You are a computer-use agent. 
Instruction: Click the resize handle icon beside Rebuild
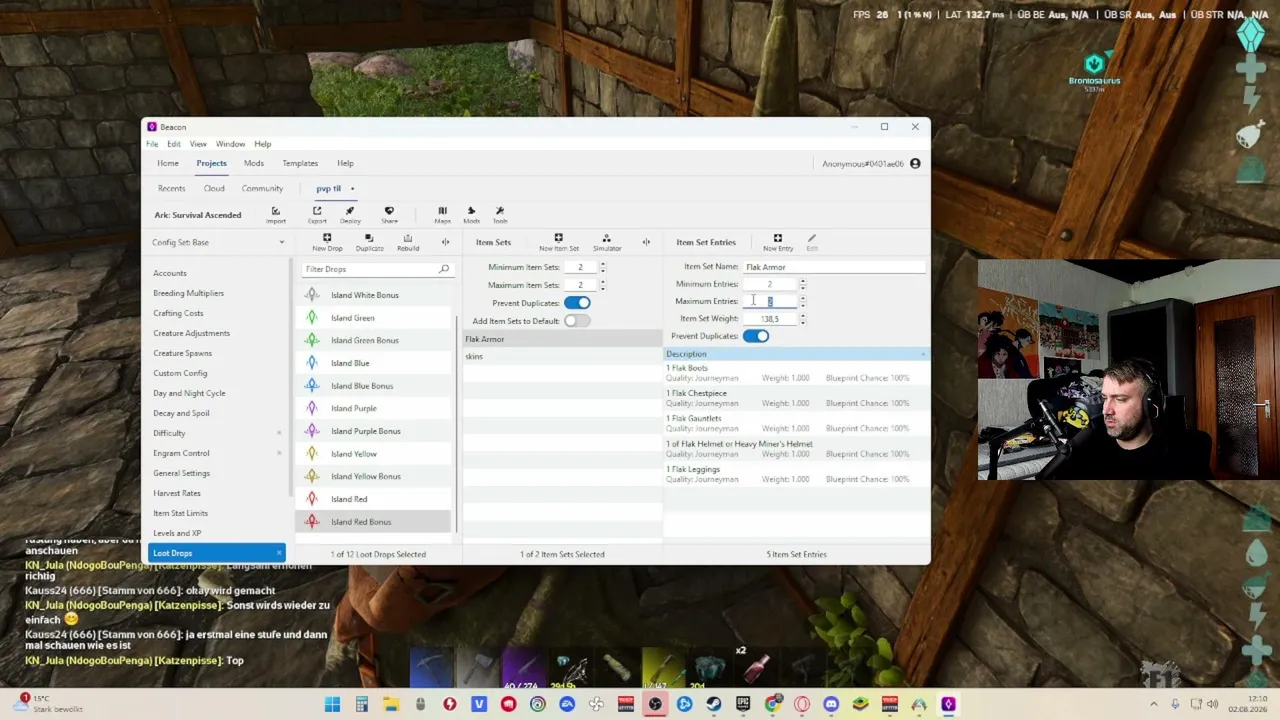coord(446,242)
